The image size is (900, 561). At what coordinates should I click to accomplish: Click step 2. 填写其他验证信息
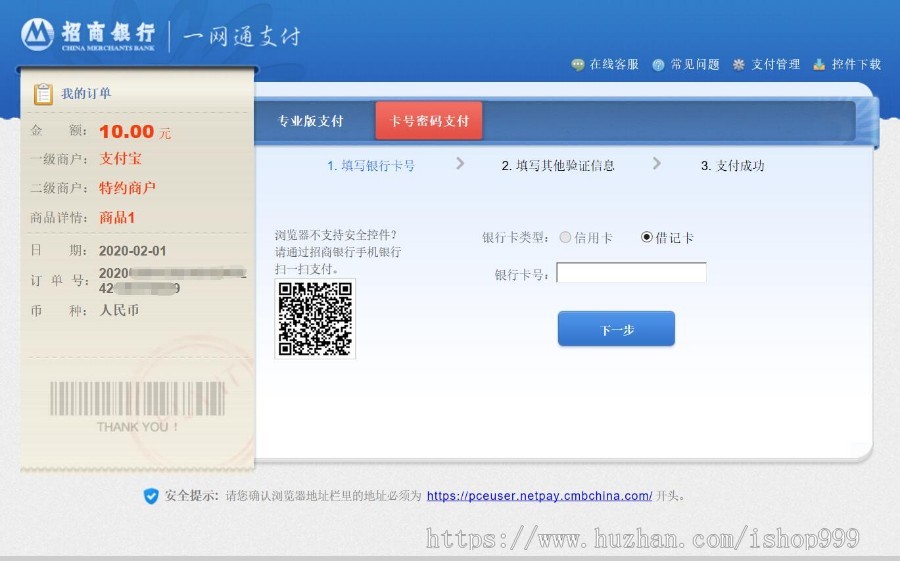(558, 166)
